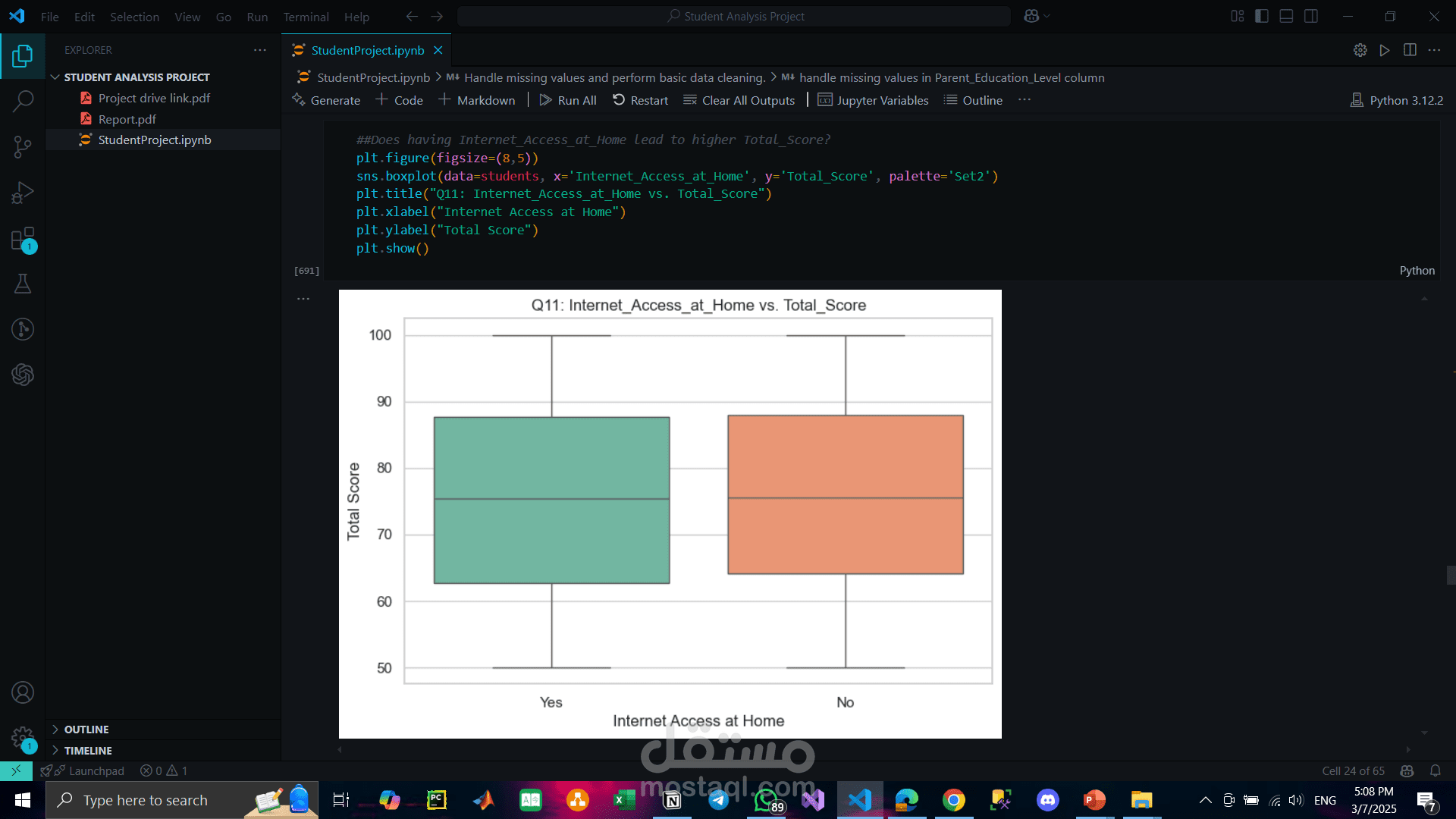Image resolution: width=1456 pixels, height=819 pixels.
Task: Toggle Secondary Side Bar layout button
Action: click(1311, 16)
